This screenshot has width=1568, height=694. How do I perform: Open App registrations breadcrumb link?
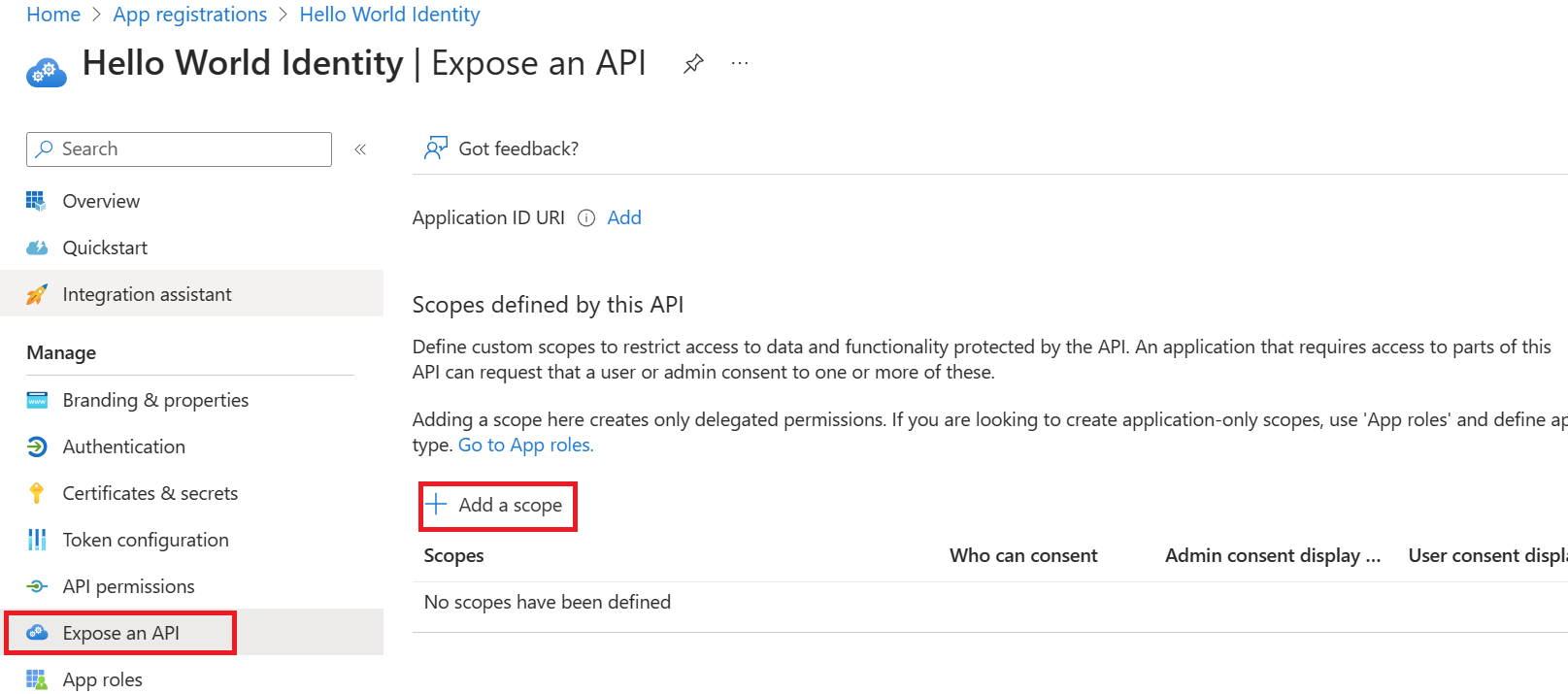point(190,15)
